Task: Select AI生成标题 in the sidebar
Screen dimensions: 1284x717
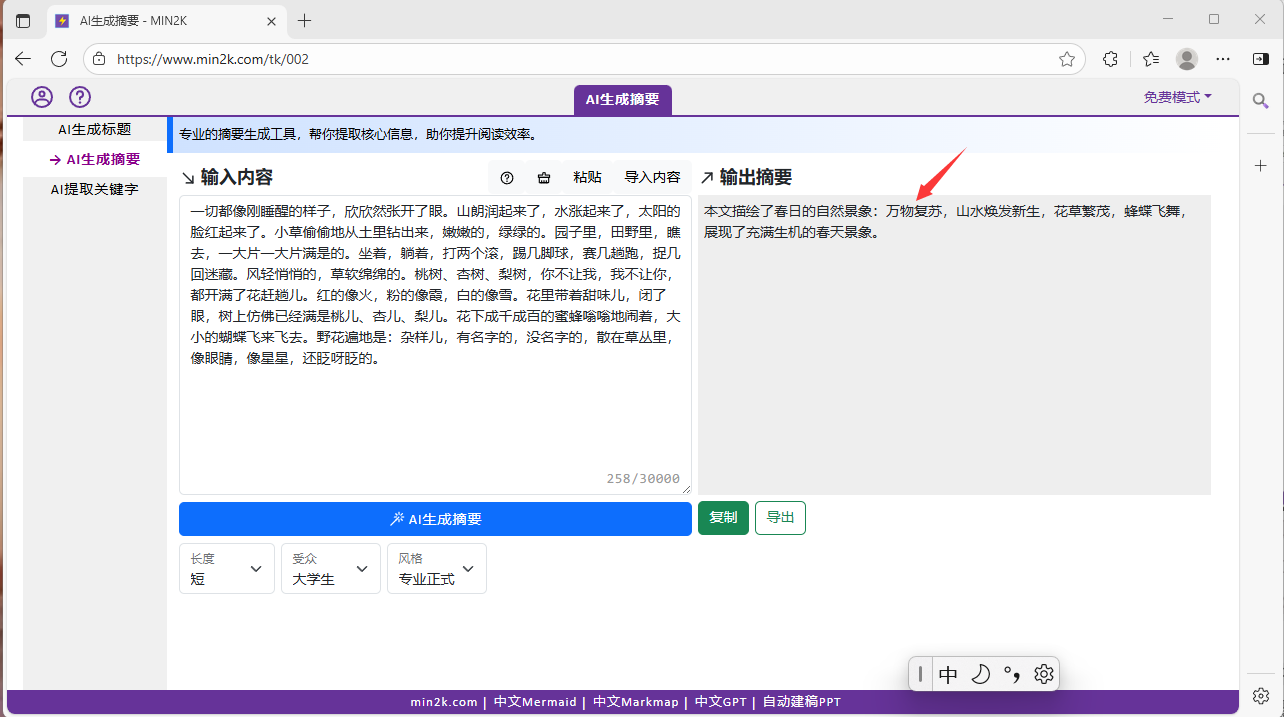Action: pyautogui.click(x=94, y=129)
